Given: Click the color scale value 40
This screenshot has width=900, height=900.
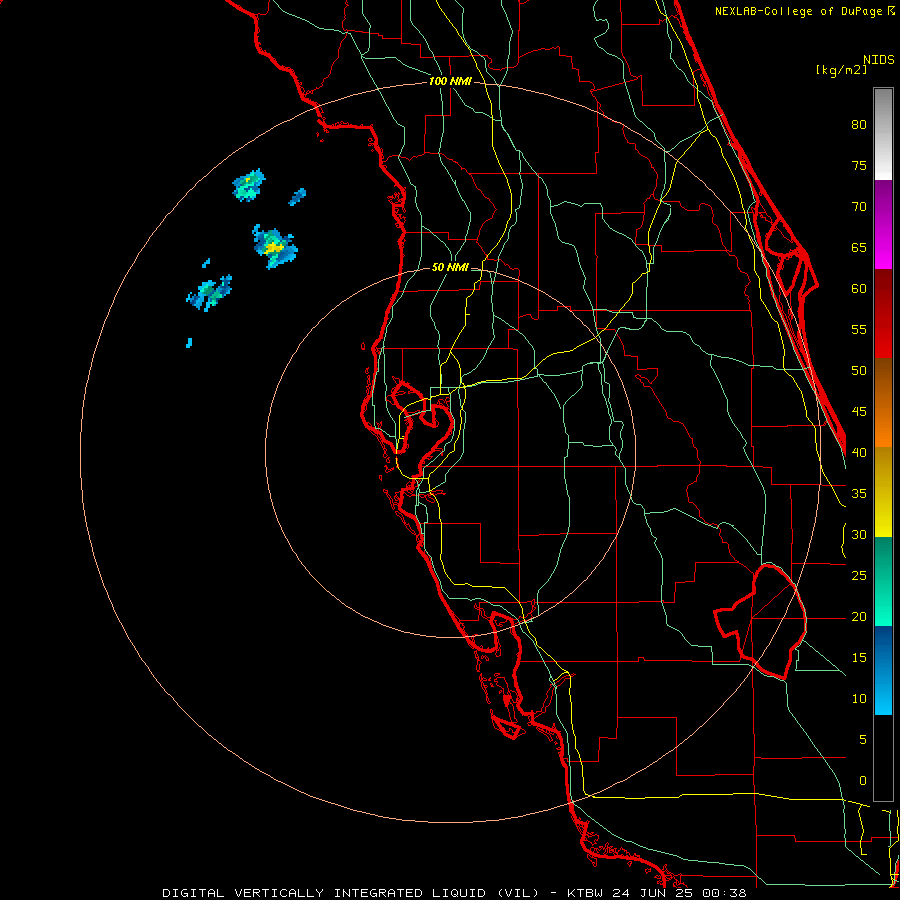Looking at the screenshot, I should coord(859,452).
